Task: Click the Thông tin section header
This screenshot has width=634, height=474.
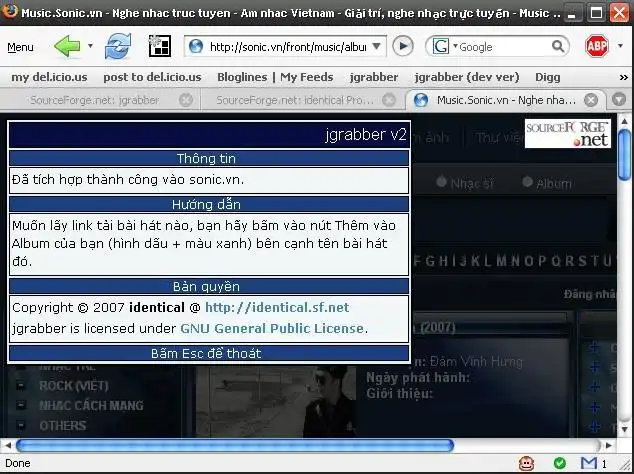Action: (209, 158)
